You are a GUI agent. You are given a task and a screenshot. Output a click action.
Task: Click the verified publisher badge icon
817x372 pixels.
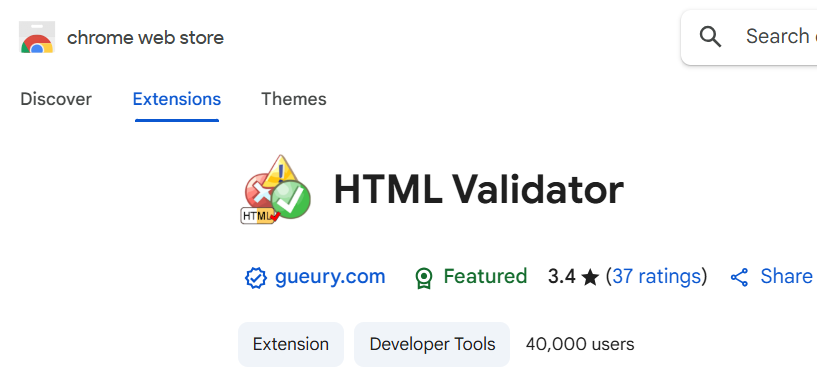tap(256, 278)
